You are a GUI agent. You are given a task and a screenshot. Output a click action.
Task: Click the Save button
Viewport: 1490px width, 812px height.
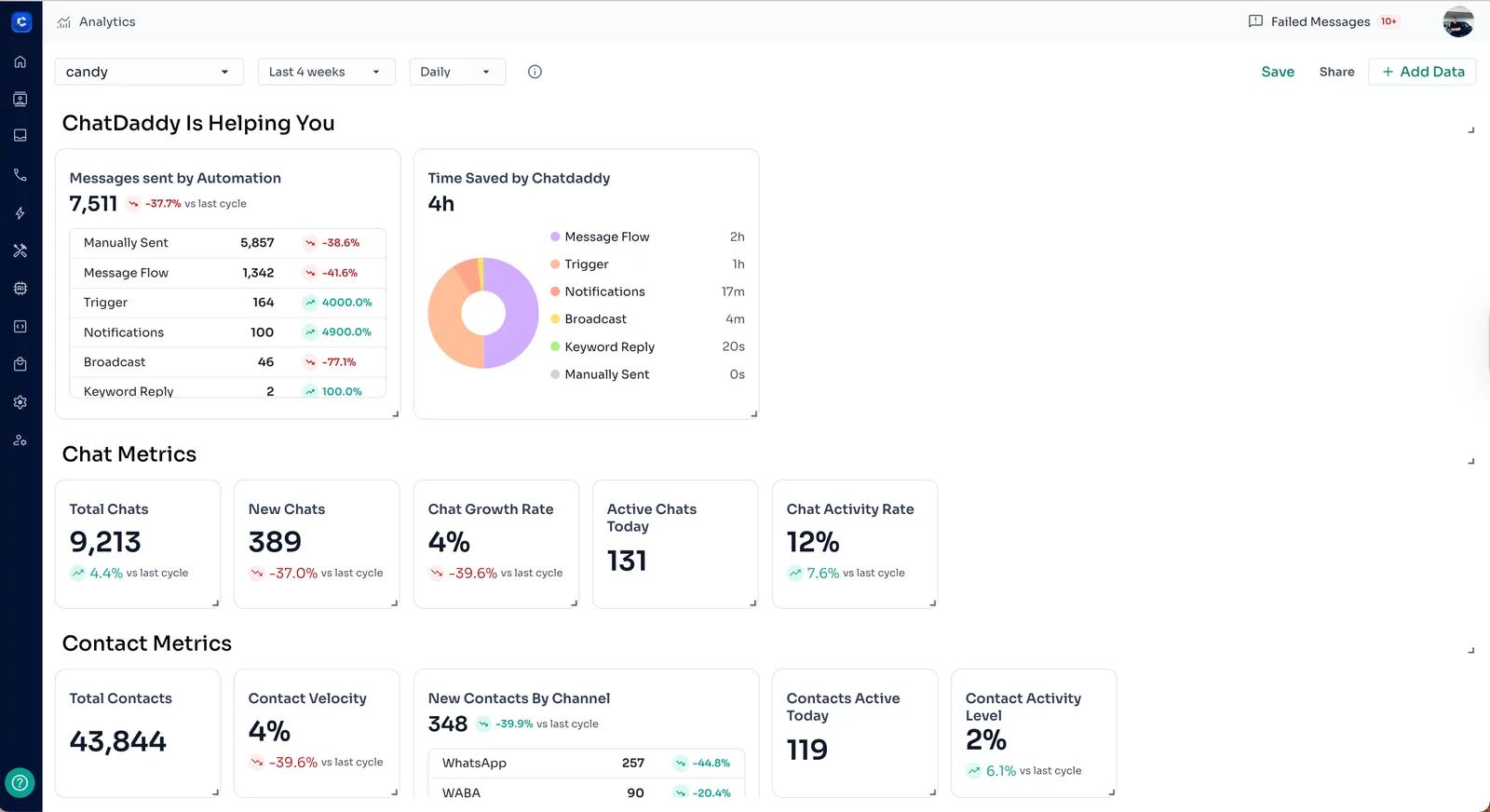click(1278, 72)
